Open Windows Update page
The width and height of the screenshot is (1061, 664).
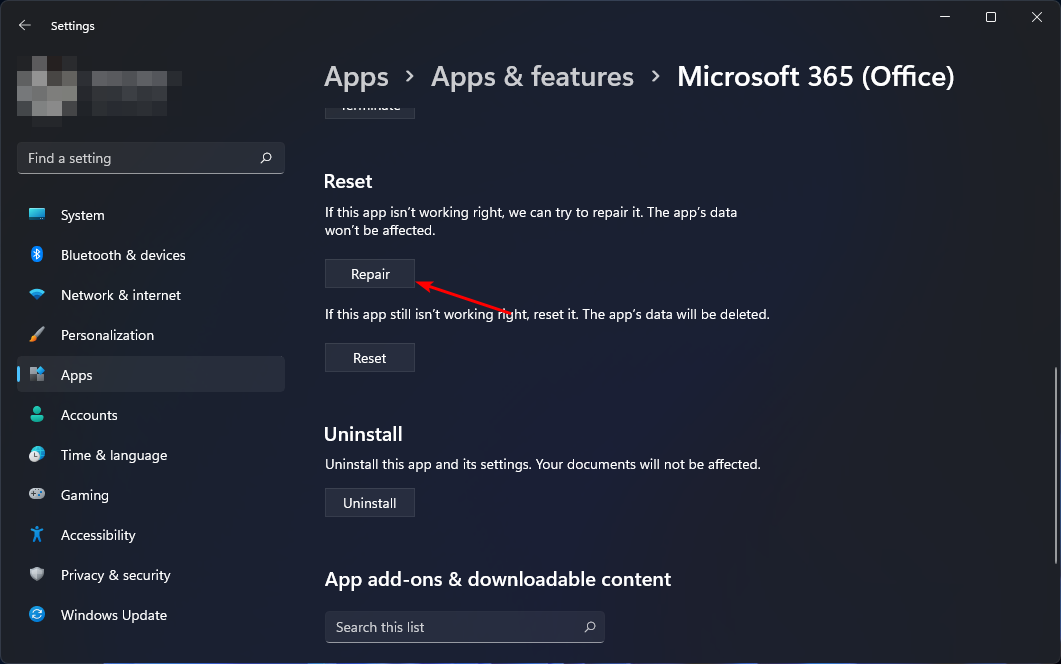tap(151, 614)
